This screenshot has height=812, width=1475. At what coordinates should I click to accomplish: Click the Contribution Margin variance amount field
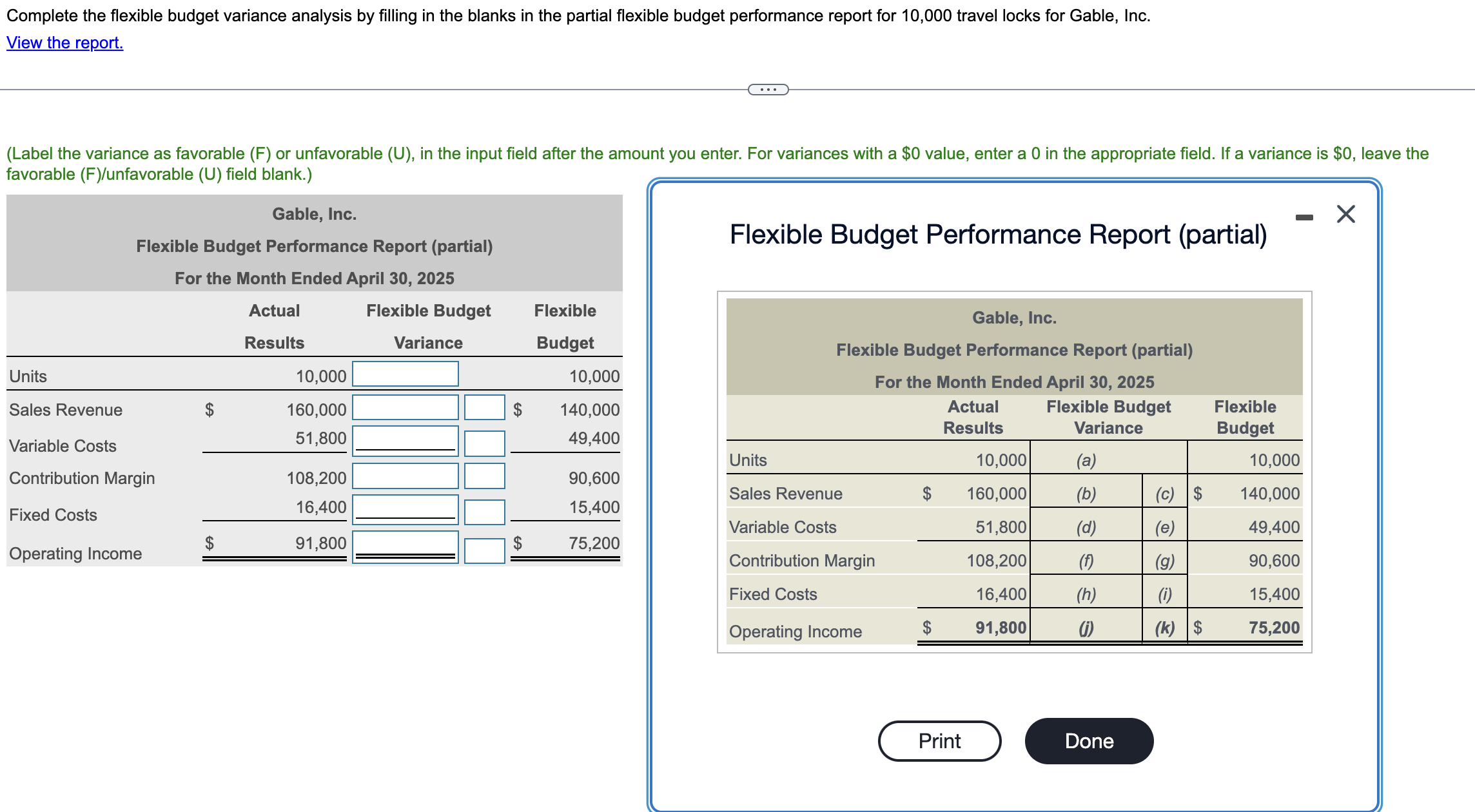pos(404,477)
